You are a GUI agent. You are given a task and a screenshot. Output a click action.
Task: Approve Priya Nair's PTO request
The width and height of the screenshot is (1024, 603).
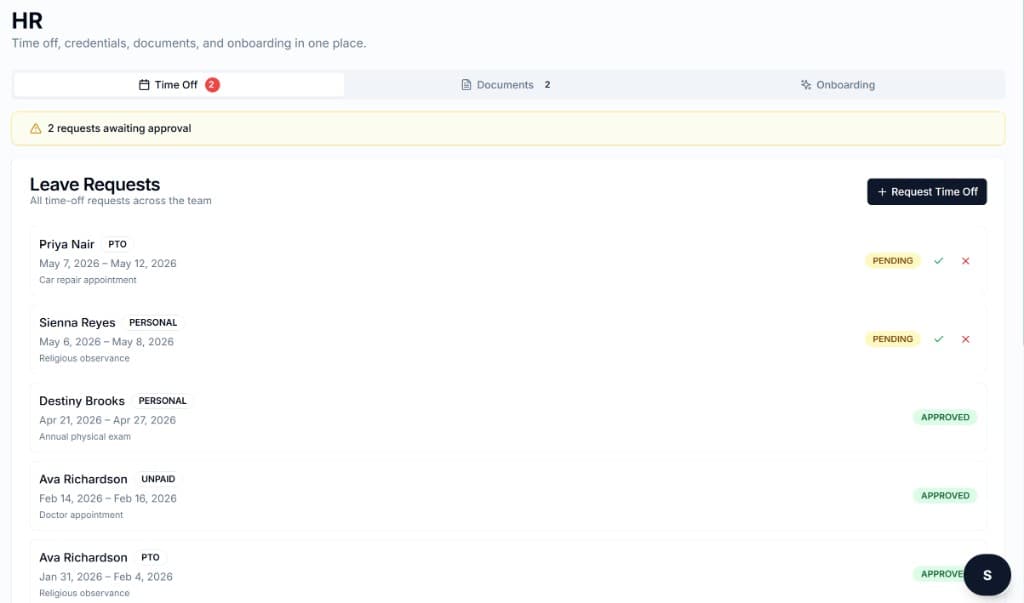(x=938, y=261)
